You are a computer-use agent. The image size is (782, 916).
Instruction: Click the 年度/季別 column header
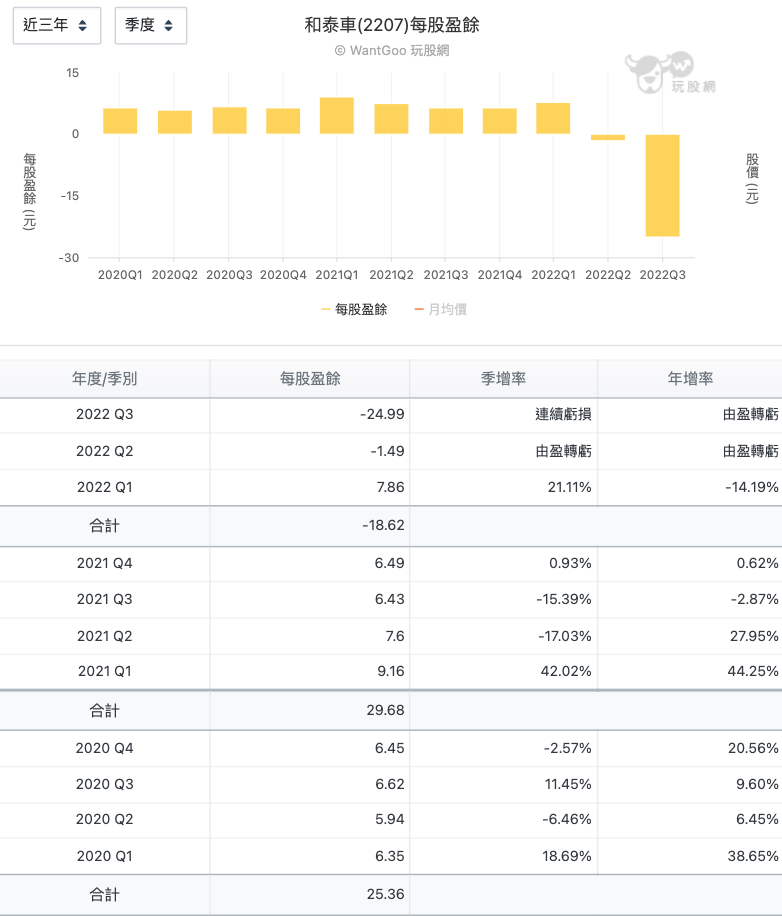point(105,379)
